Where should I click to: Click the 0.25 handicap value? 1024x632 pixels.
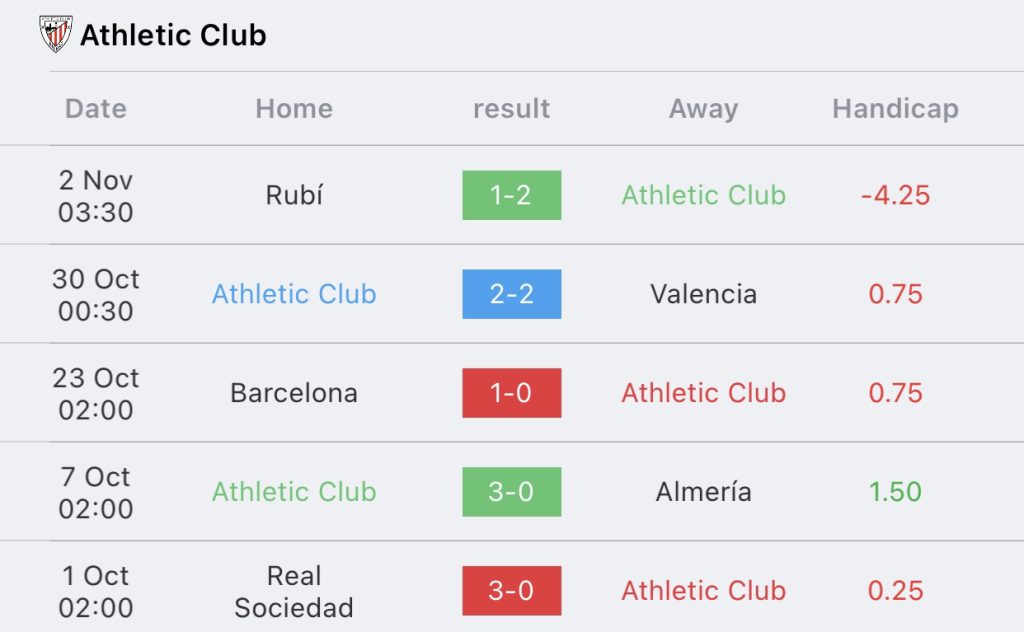[x=895, y=591]
